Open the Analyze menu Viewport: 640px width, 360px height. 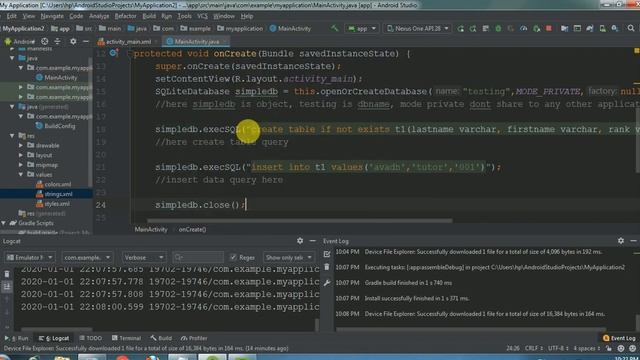pyautogui.click(x=99, y=16)
